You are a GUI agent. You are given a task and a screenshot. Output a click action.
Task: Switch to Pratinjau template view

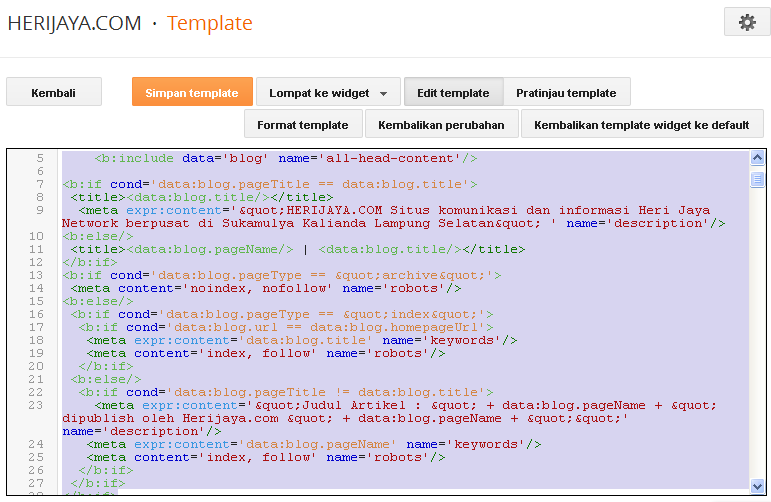[x=566, y=93]
